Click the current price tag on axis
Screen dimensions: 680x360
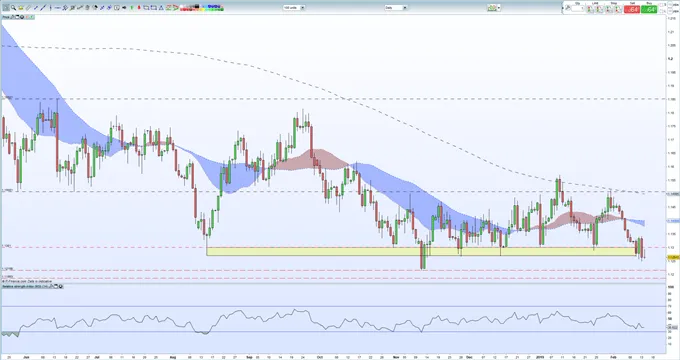coord(673,257)
